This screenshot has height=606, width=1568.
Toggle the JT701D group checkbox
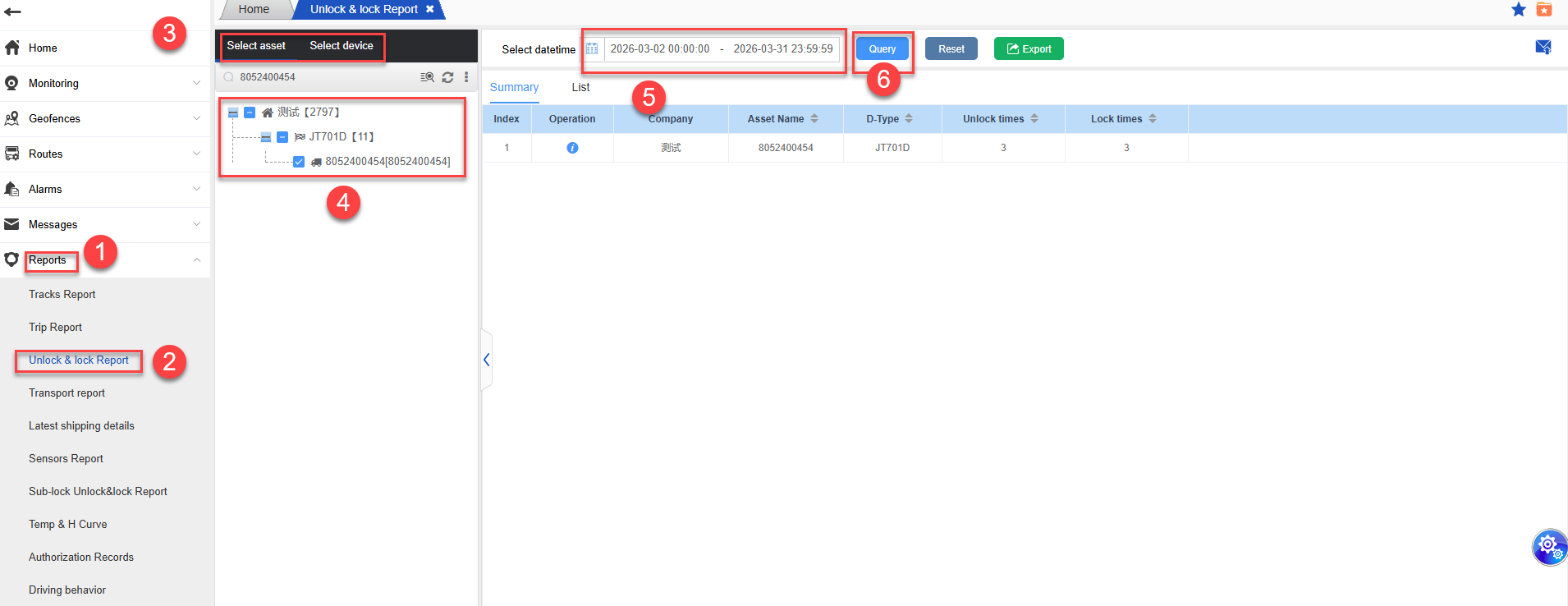[282, 137]
